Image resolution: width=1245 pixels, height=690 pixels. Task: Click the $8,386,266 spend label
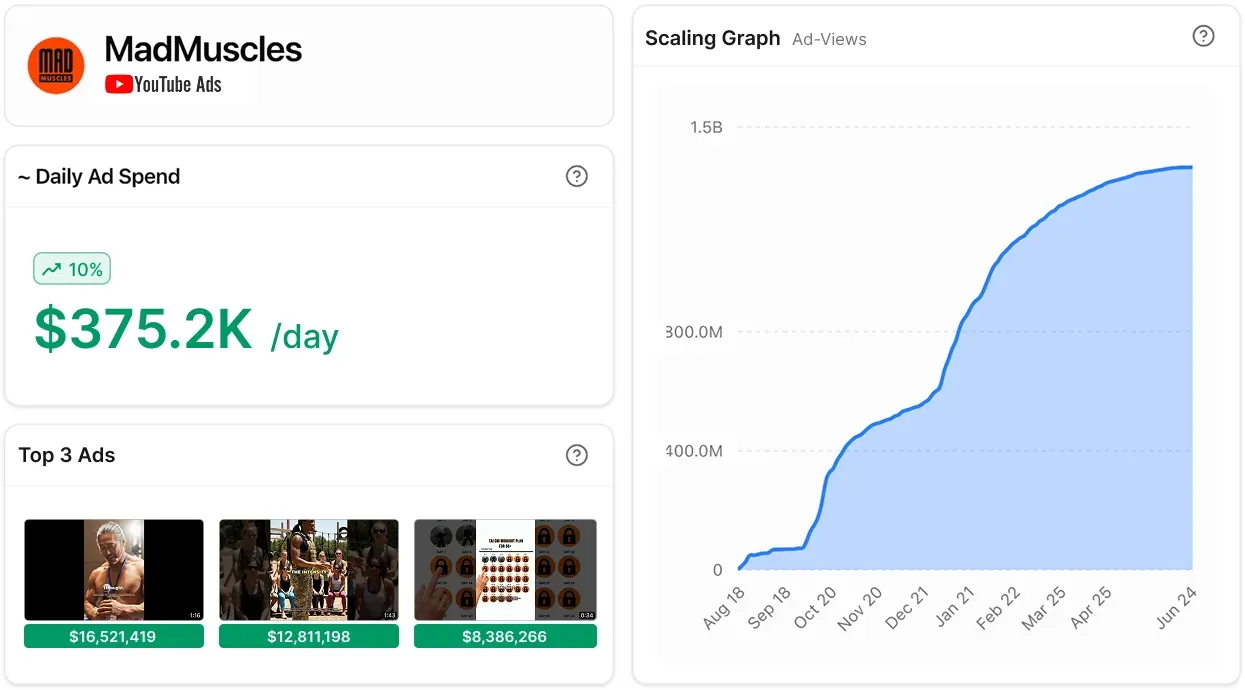click(505, 636)
